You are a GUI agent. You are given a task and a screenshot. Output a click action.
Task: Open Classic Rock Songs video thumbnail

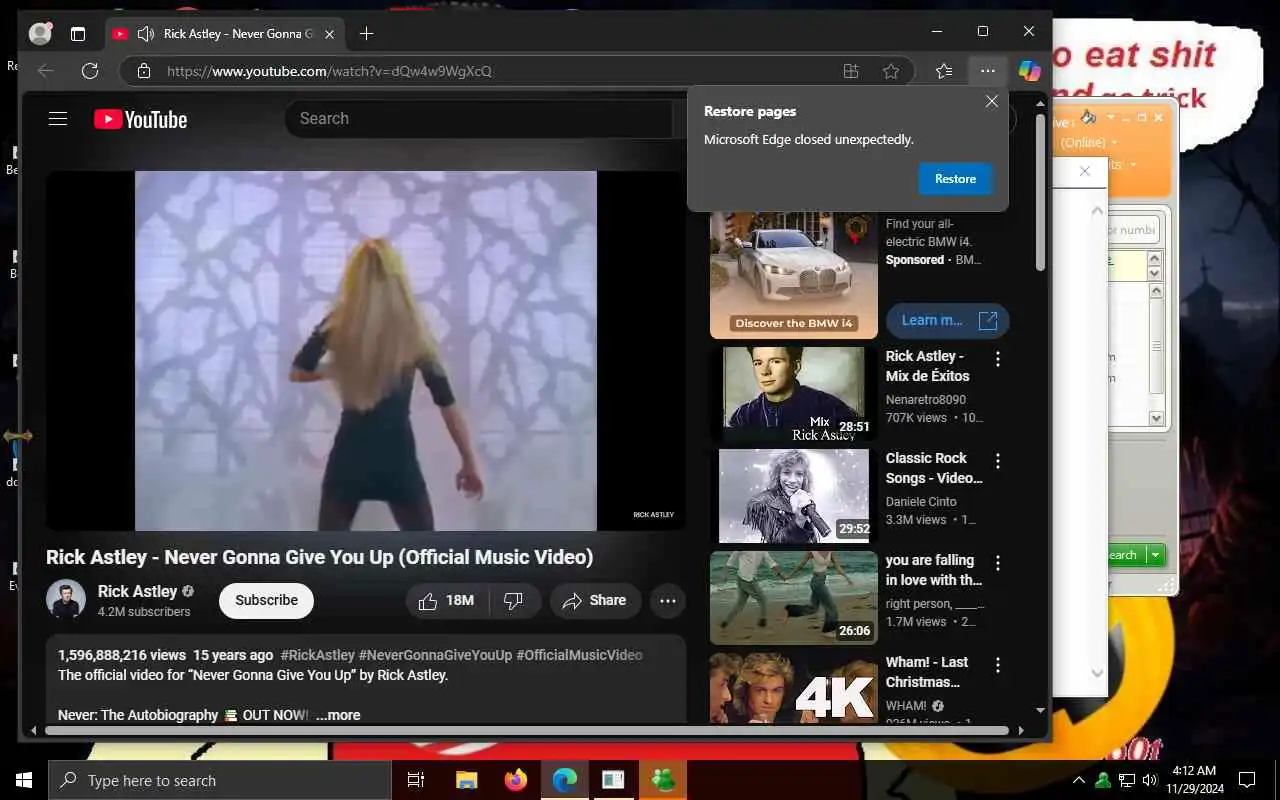pos(794,496)
